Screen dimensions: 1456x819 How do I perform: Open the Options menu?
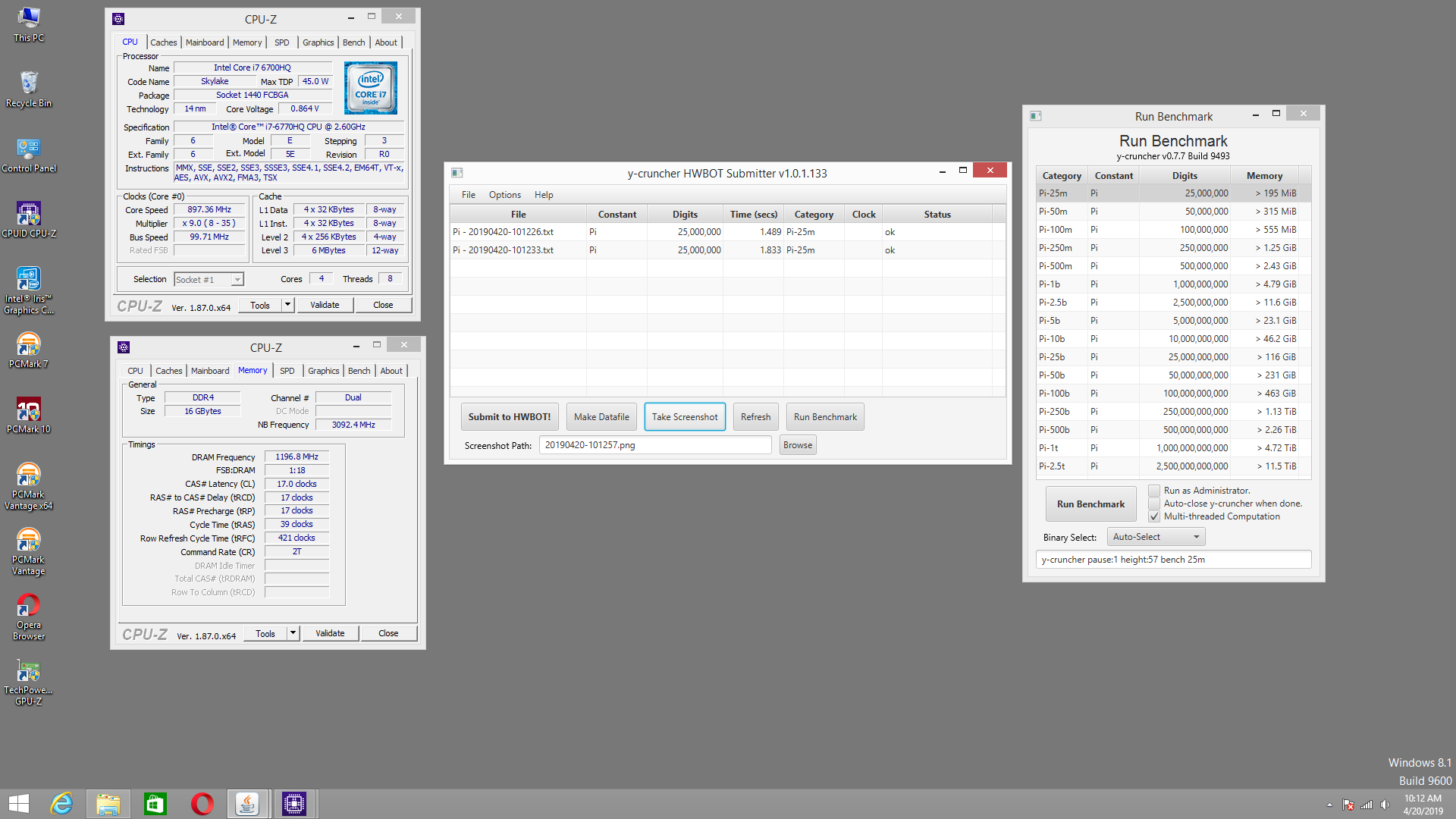tap(505, 195)
